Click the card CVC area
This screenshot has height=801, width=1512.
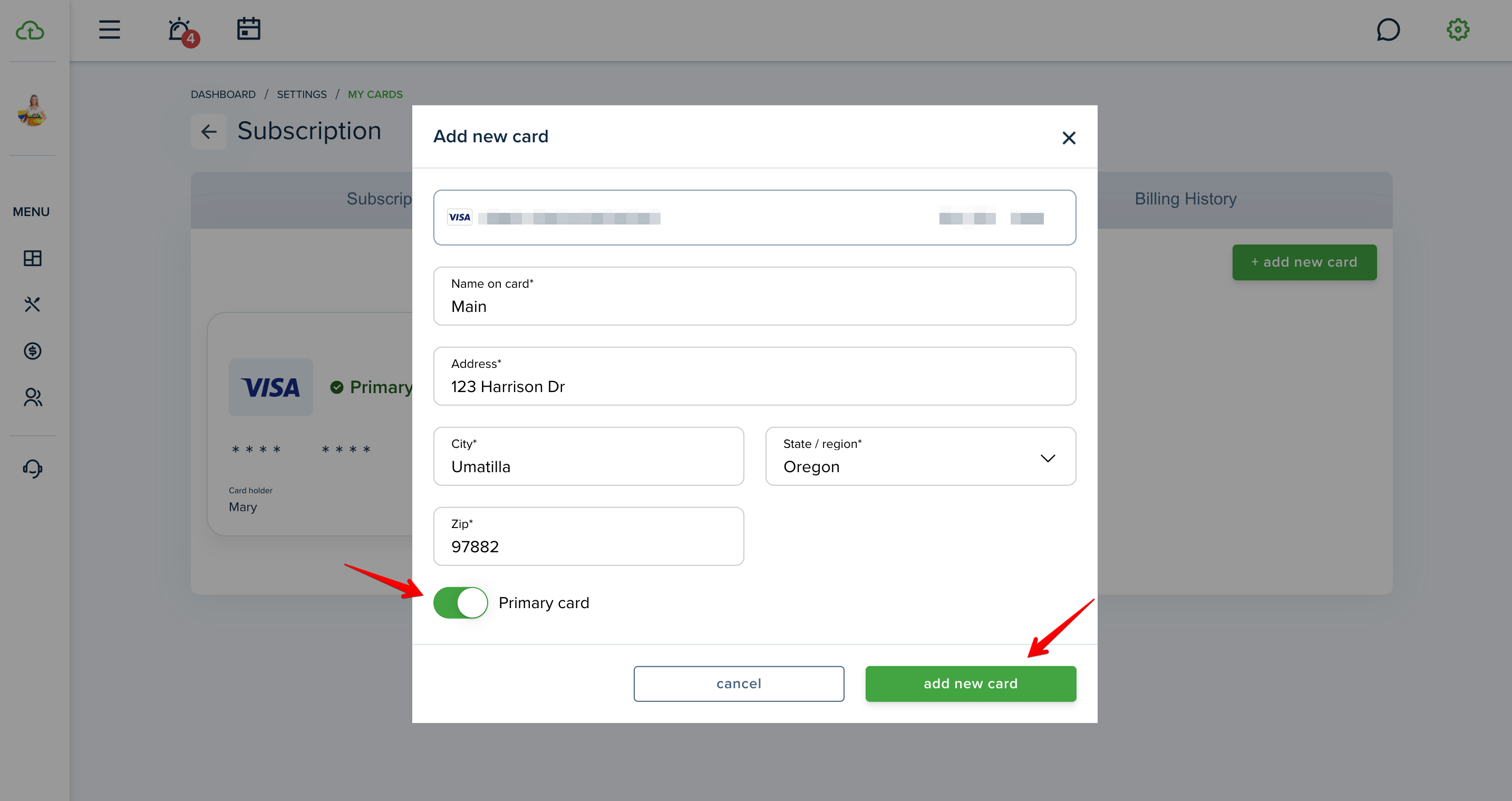tap(1026, 218)
